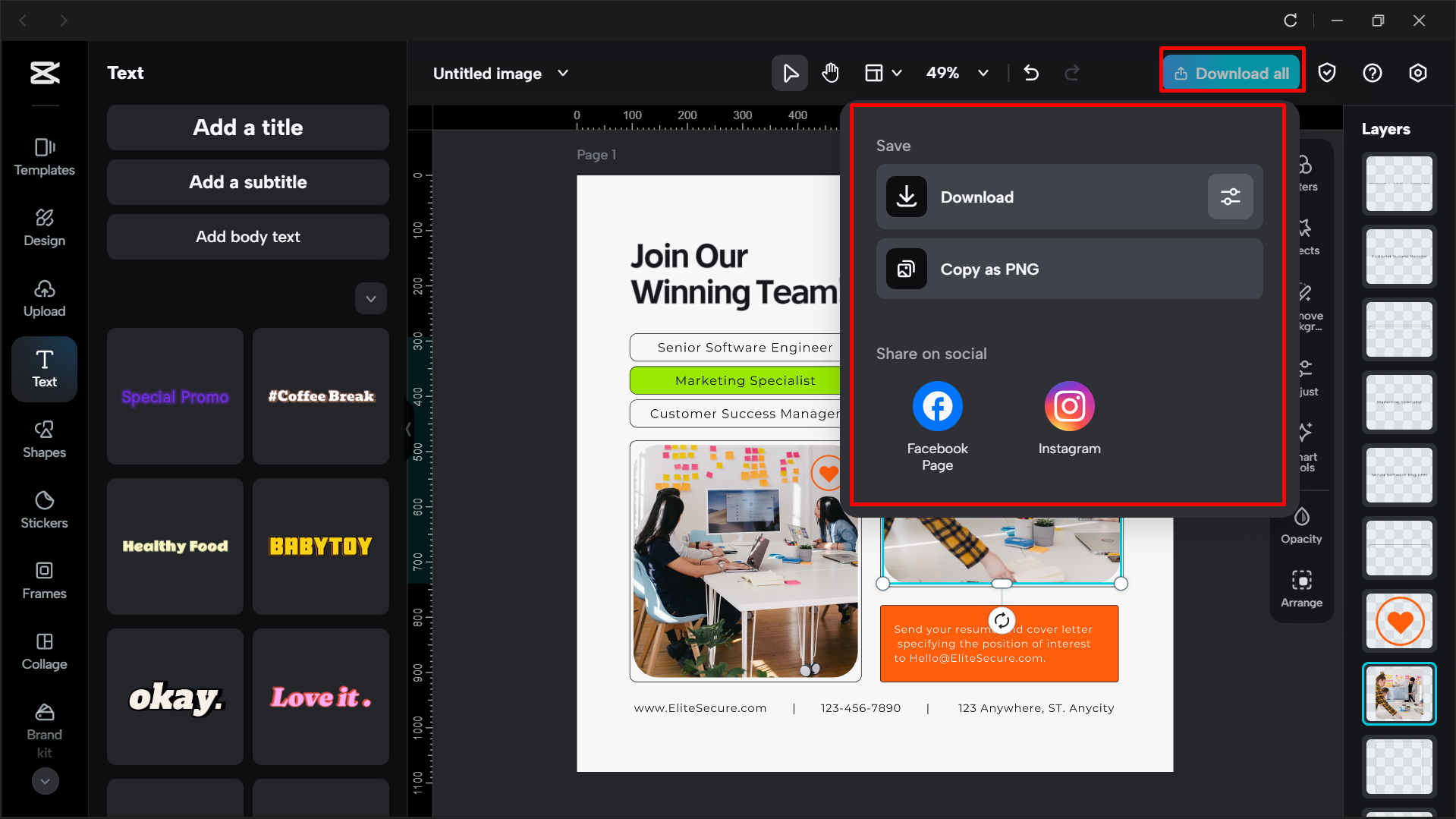
Task: Expand the Untitled image title dropdown
Action: coord(563,73)
